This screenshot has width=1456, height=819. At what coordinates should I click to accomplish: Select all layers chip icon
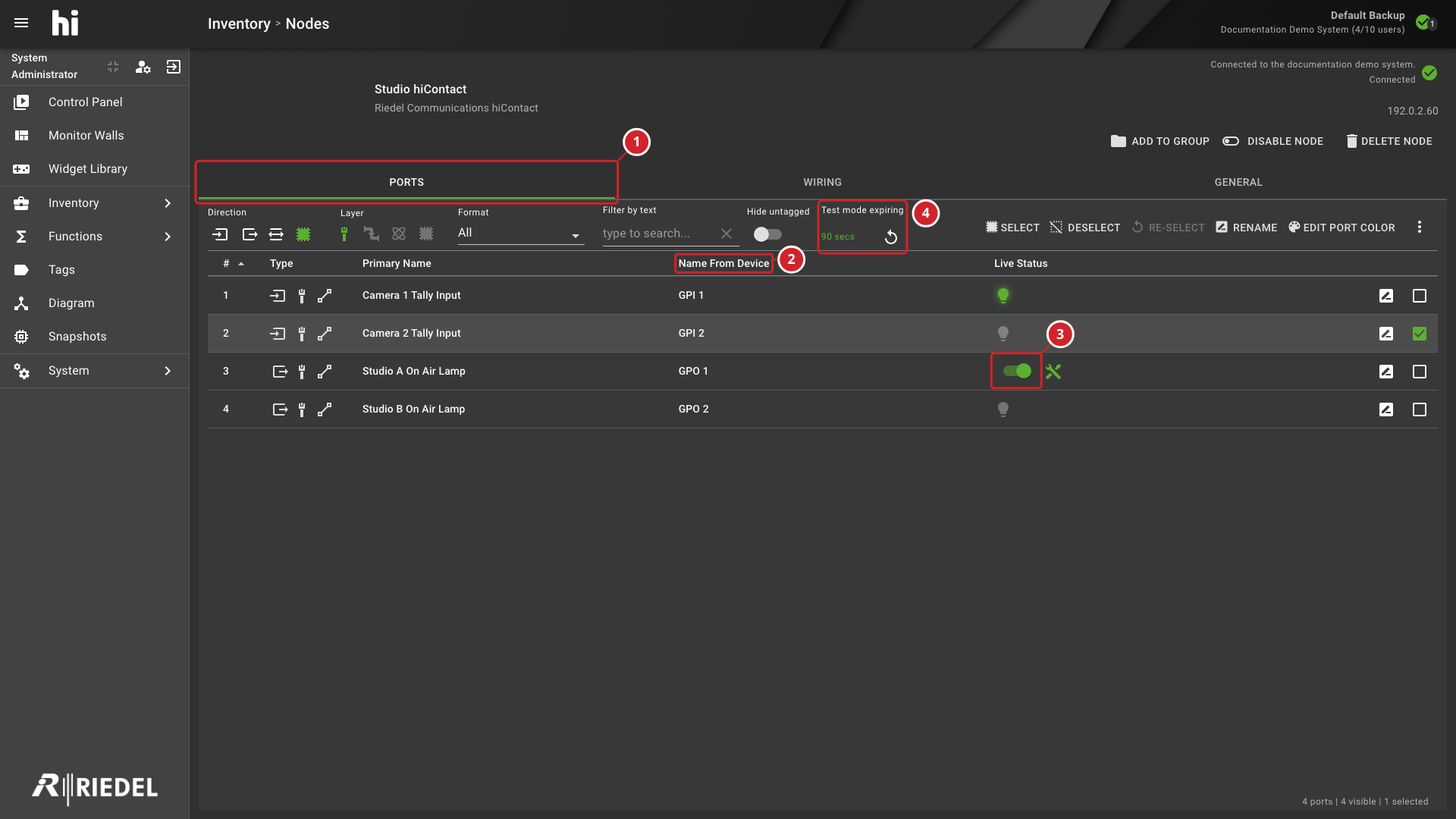426,234
